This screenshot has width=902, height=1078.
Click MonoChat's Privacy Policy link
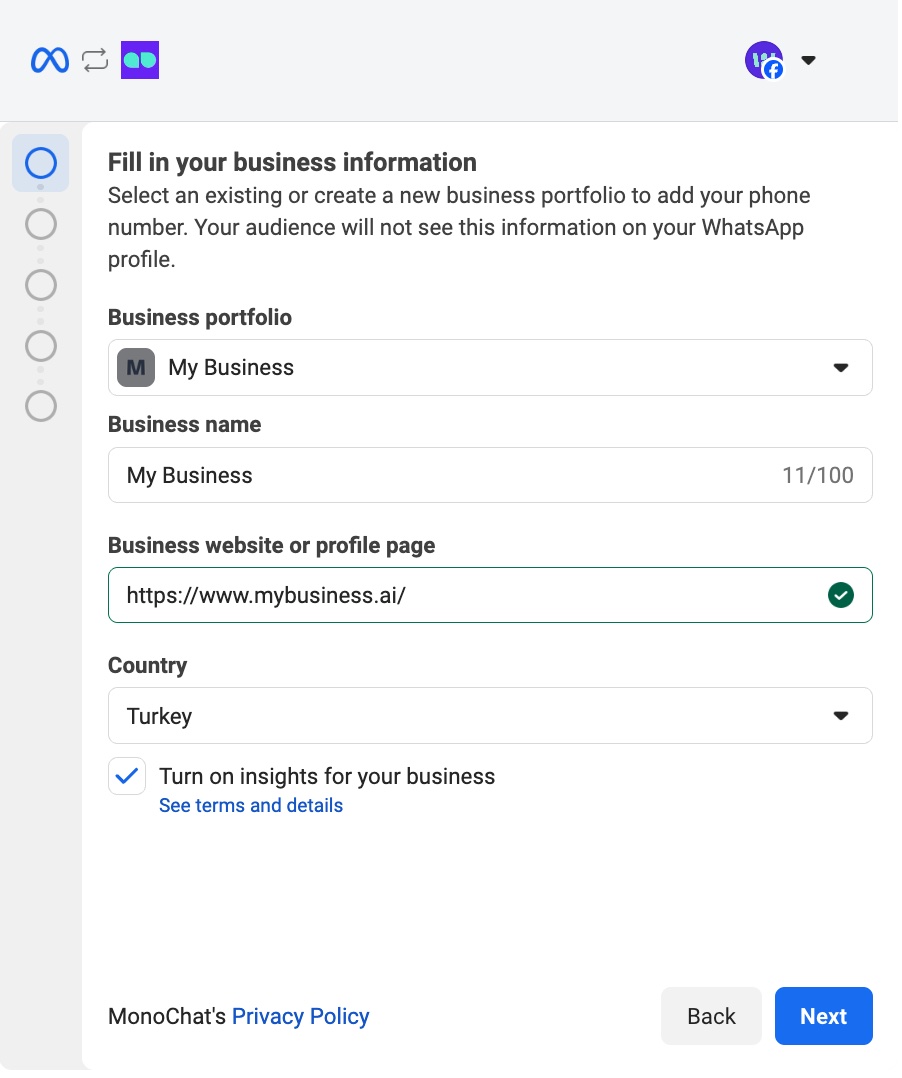click(301, 1016)
